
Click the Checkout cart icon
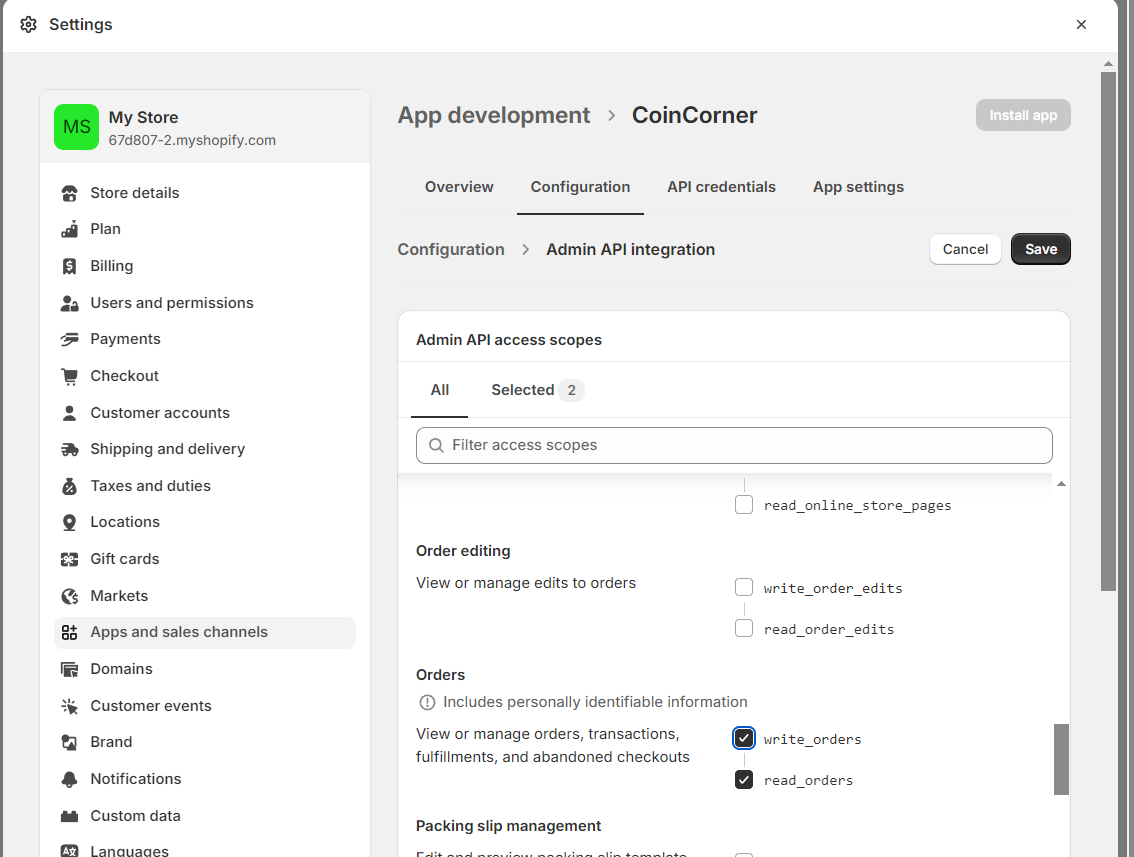(69, 376)
